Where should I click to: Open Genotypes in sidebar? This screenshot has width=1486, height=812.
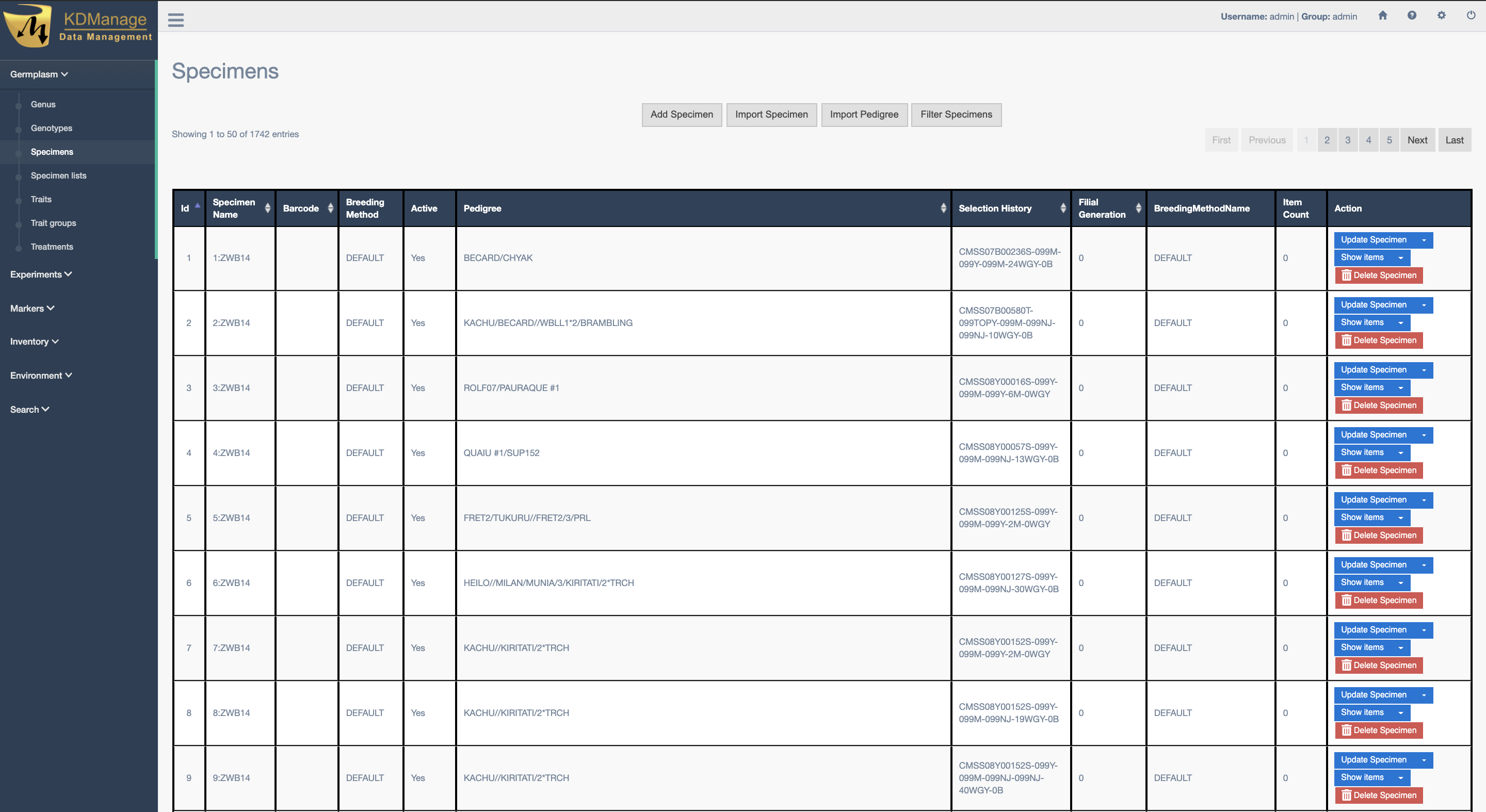(x=52, y=128)
